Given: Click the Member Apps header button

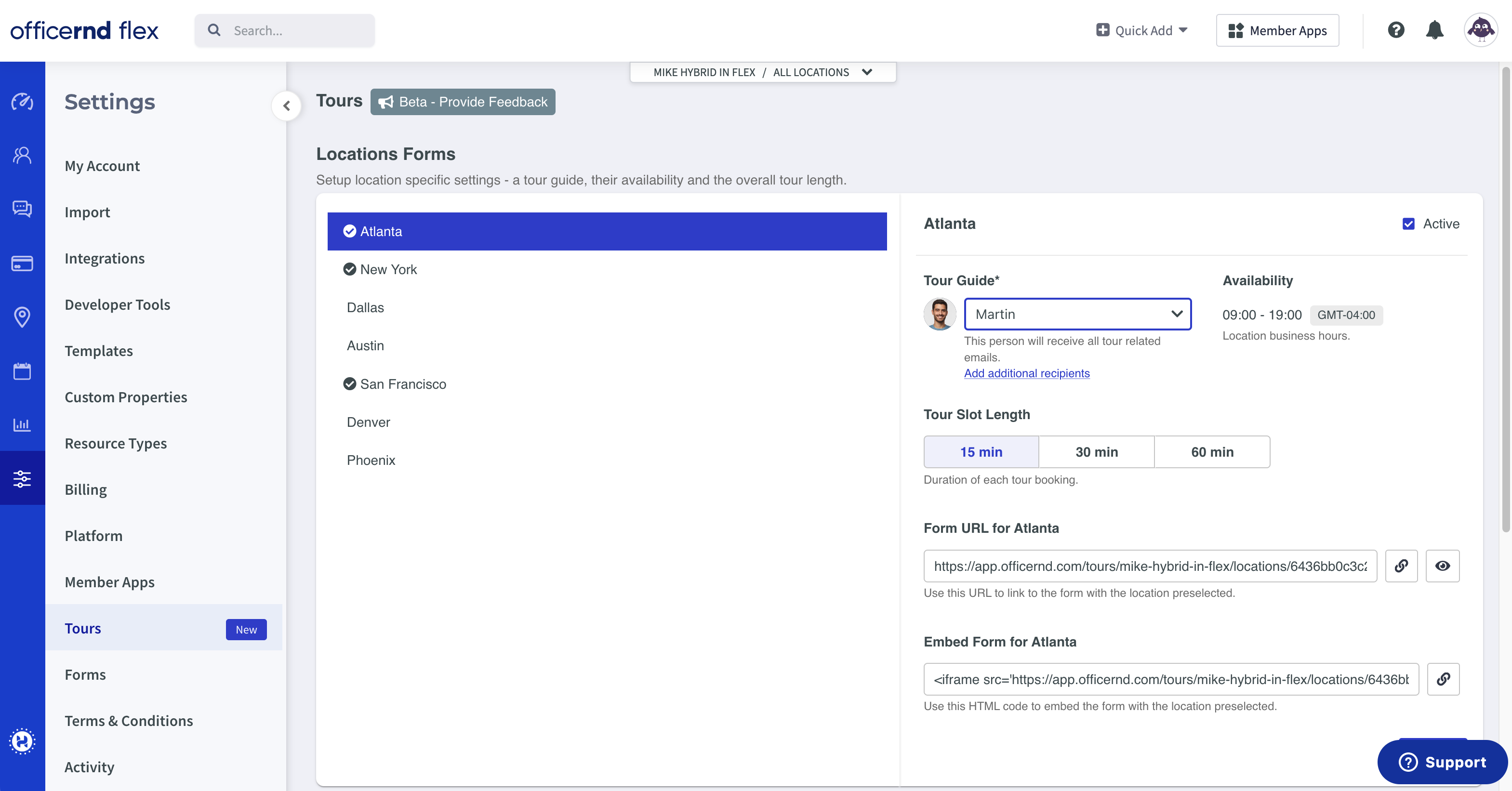Looking at the screenshot, I should 1277,30.
